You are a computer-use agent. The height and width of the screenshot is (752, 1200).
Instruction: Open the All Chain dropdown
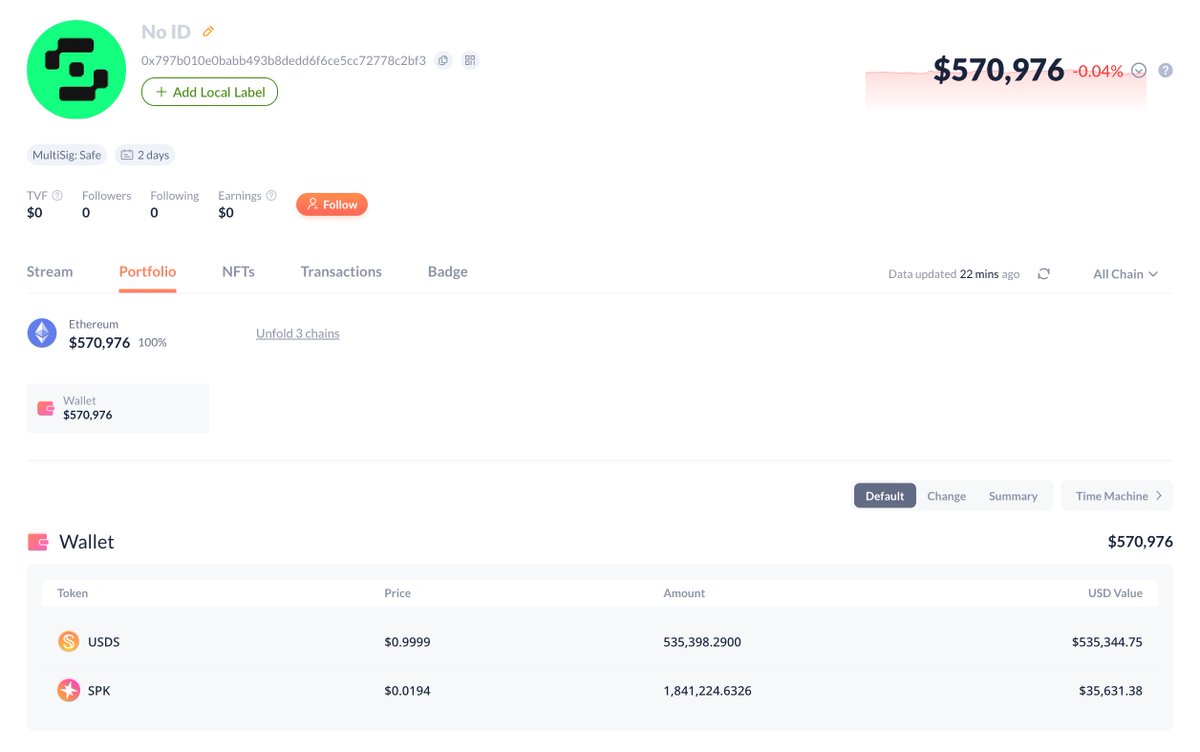tap(1125, 274)
